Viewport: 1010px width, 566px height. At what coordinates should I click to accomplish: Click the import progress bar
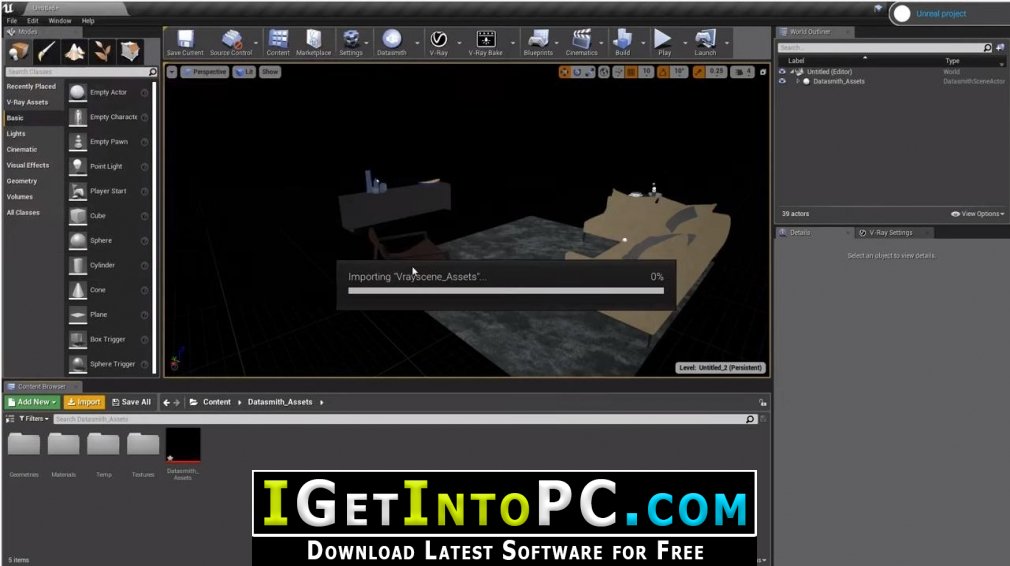[x=506, y=291]
